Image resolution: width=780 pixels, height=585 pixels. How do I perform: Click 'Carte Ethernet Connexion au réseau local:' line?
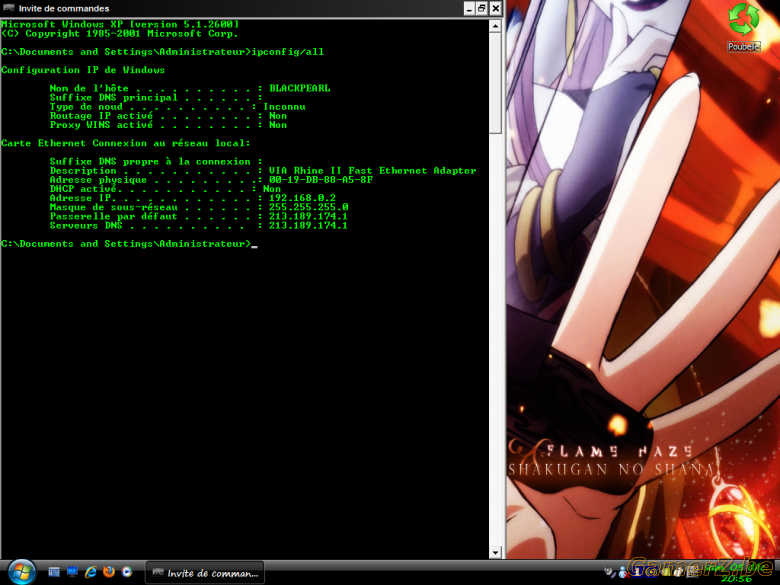[x=126, y=143]
